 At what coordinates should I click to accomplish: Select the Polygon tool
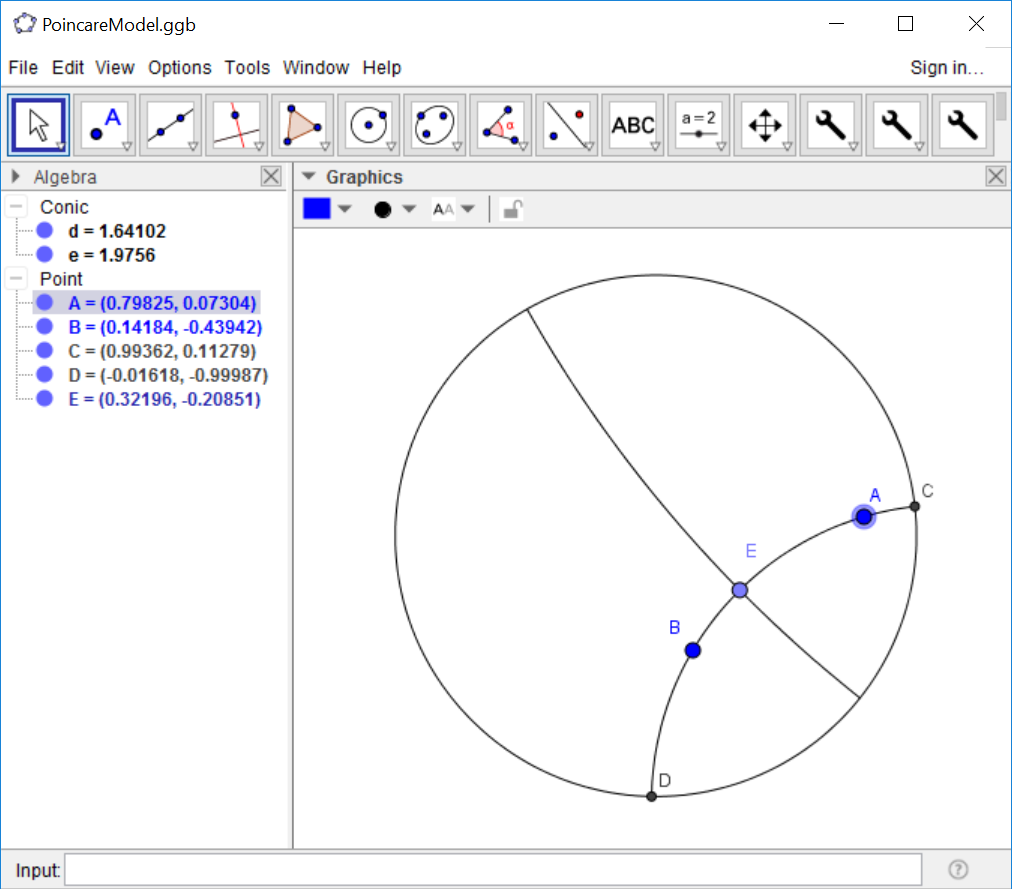point(303,124)
